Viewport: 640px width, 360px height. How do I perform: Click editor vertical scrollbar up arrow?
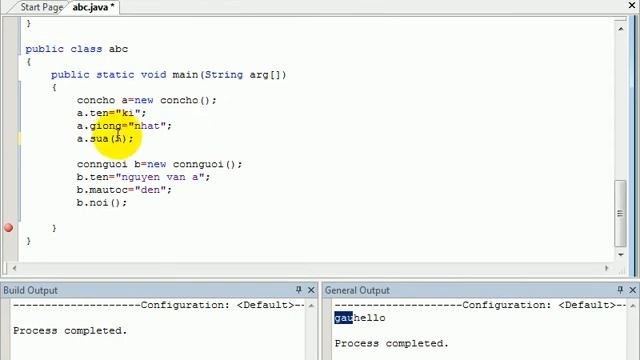pyautogui.click(x=620, y=29)
